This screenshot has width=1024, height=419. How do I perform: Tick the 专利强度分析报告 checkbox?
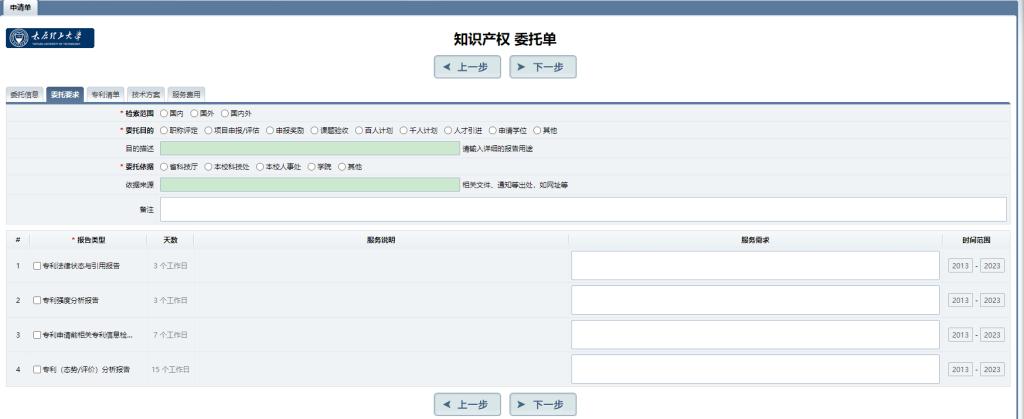point(37,300)
